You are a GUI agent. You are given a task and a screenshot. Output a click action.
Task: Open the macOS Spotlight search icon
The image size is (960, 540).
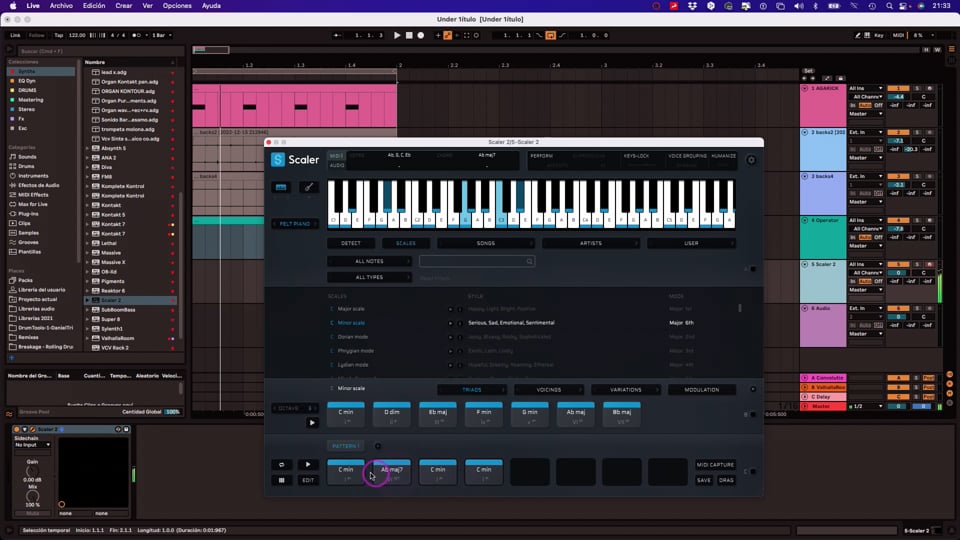coord(889,6)
